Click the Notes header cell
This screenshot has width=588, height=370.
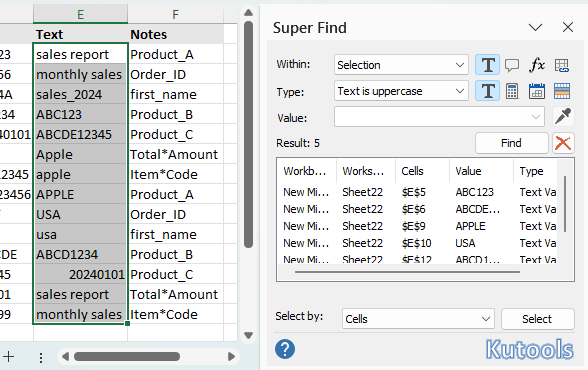coord(175,34)
